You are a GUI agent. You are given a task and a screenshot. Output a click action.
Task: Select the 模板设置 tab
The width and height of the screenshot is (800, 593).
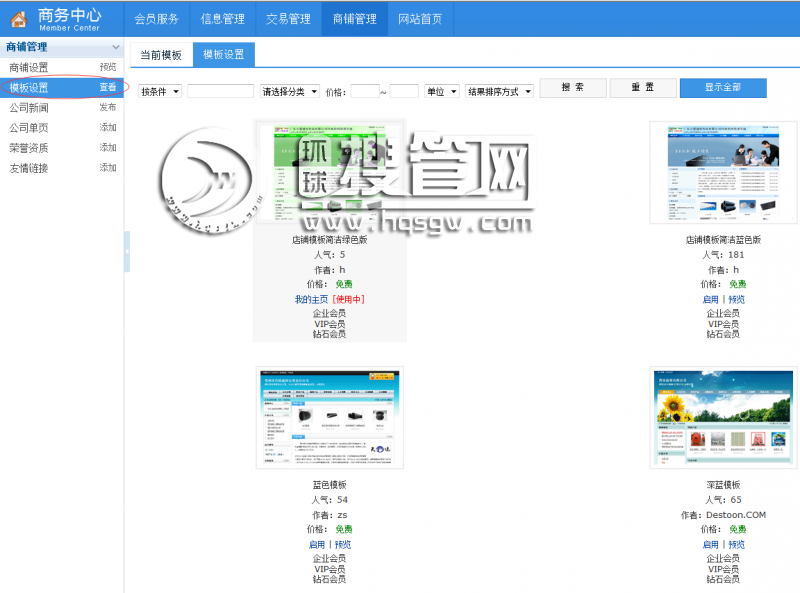point(224,55)
